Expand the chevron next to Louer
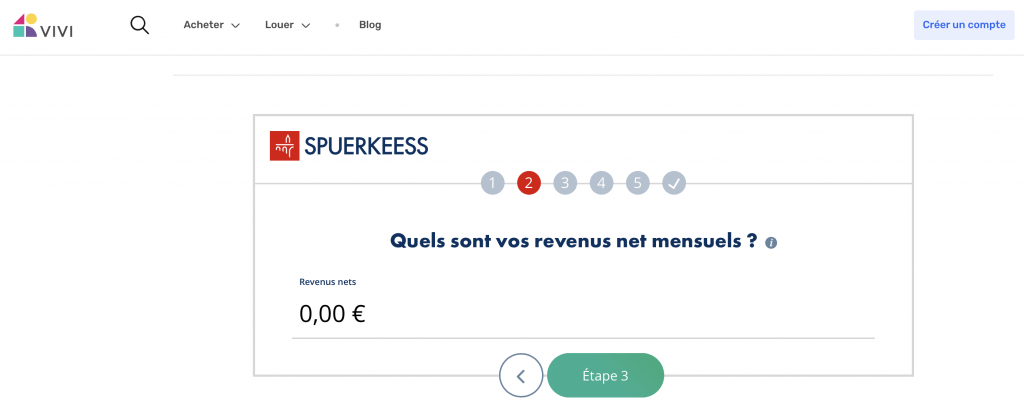Screen dimensions: 1024x416 (306, 26)
